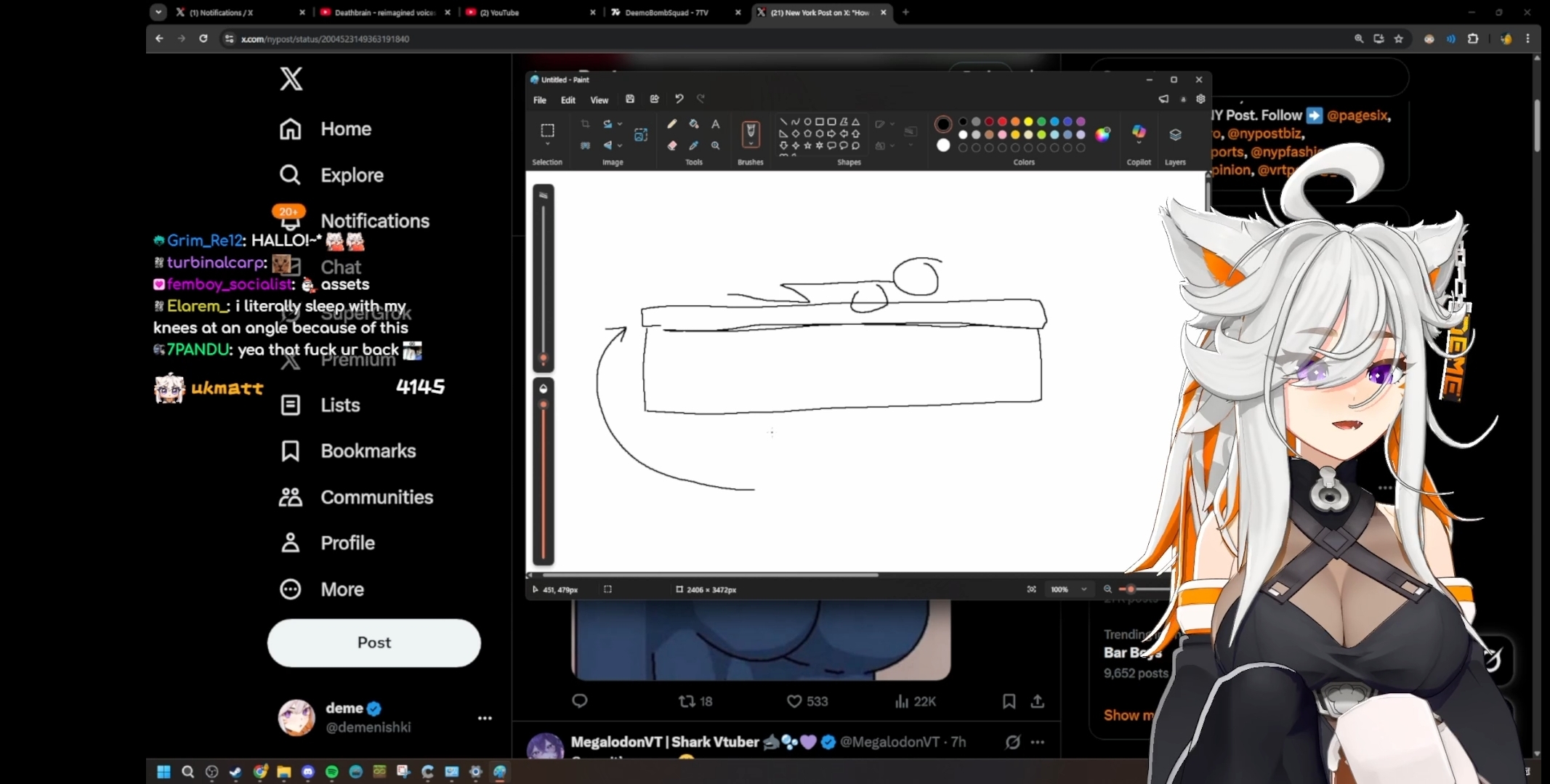Open File Explorer from the taskbar
Viewport: 1550px width, 784px height.
[x=284, y=772]
